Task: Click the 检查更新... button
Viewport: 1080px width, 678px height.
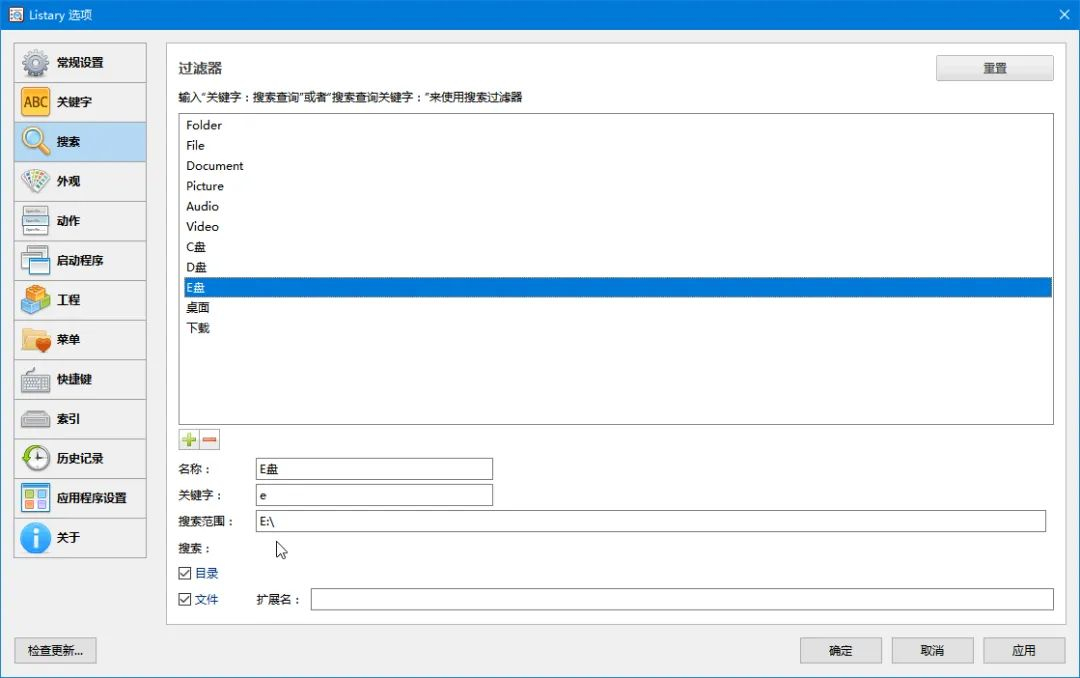Action: tap(55, 650)
